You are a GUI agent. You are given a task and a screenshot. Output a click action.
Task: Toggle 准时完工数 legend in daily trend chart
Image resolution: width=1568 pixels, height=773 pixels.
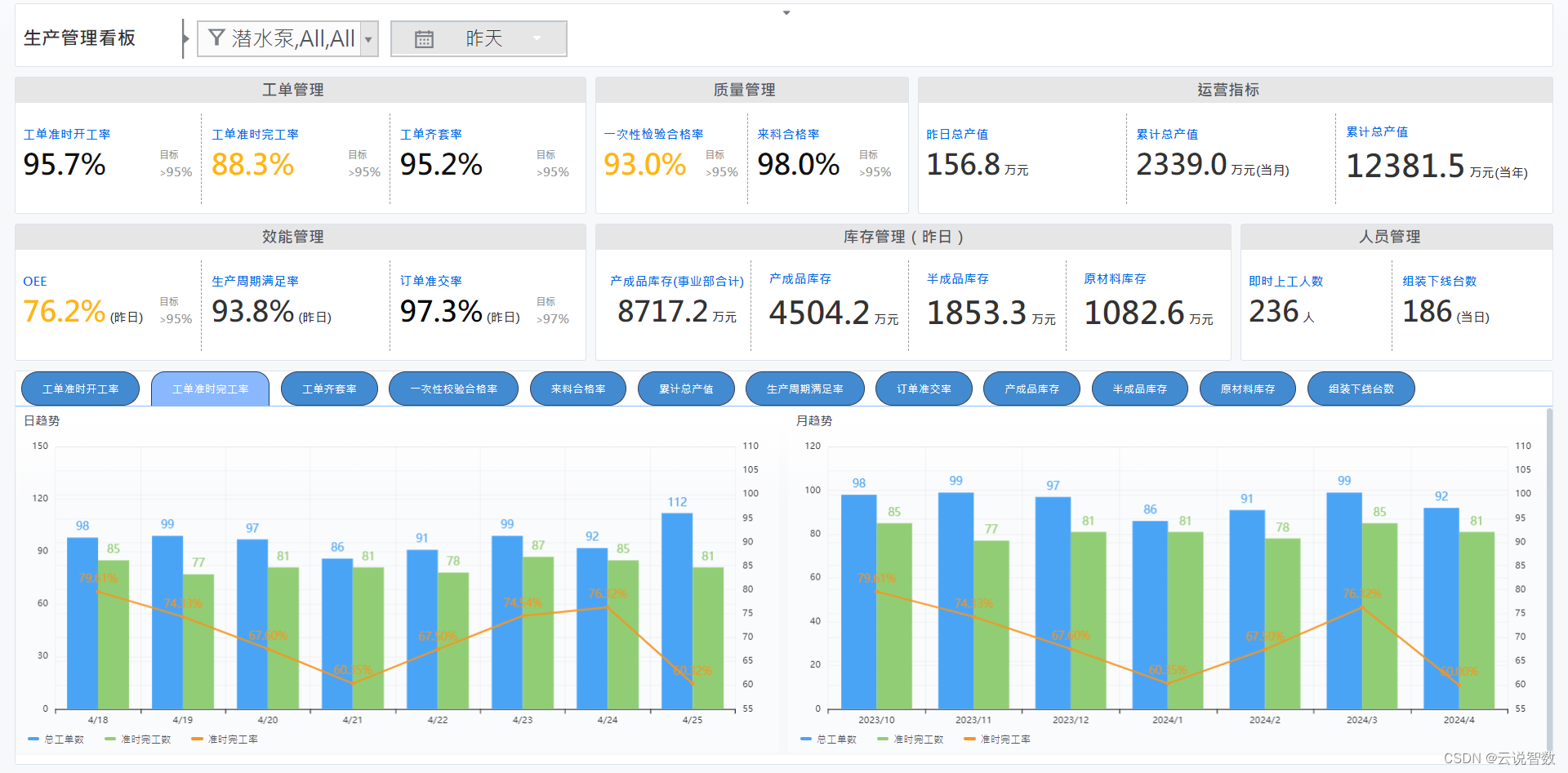(138, 739)
